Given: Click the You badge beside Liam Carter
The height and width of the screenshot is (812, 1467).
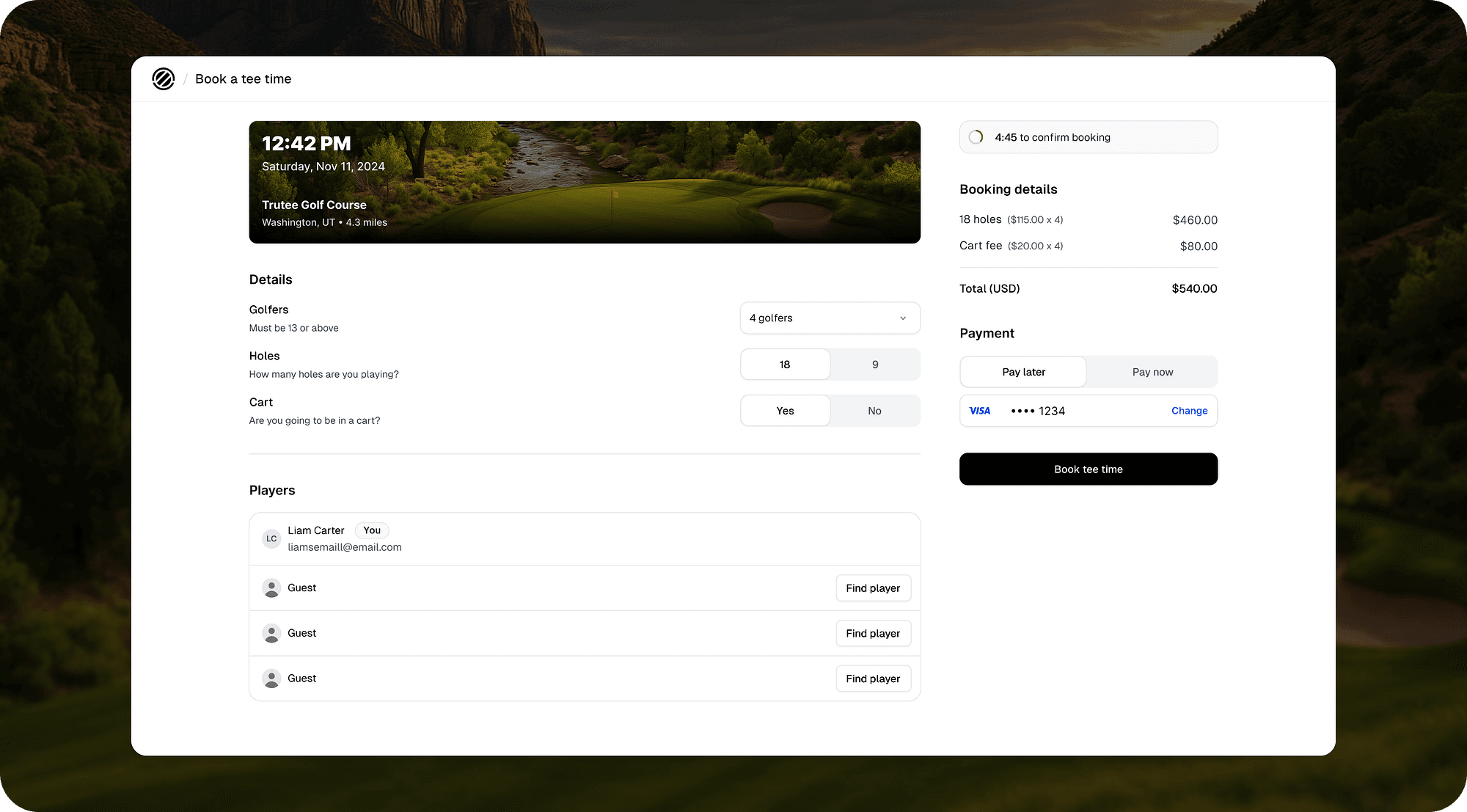Looking at the screenshot, I should point(372,530).
